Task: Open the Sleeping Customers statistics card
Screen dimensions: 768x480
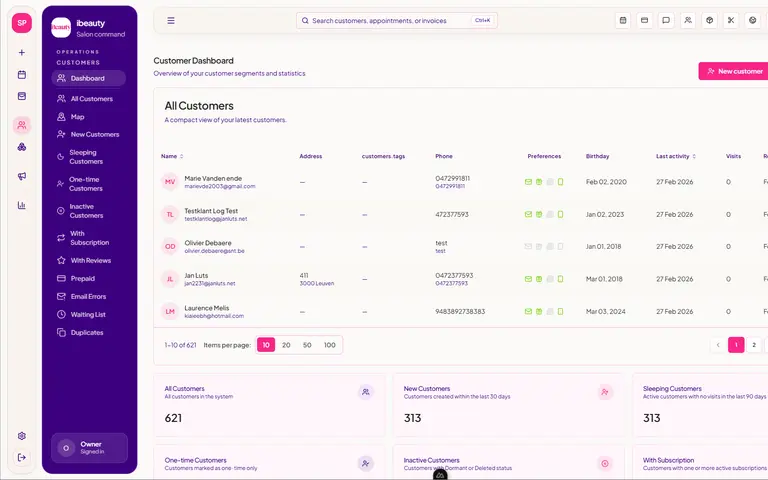Action: click(700, 405)
